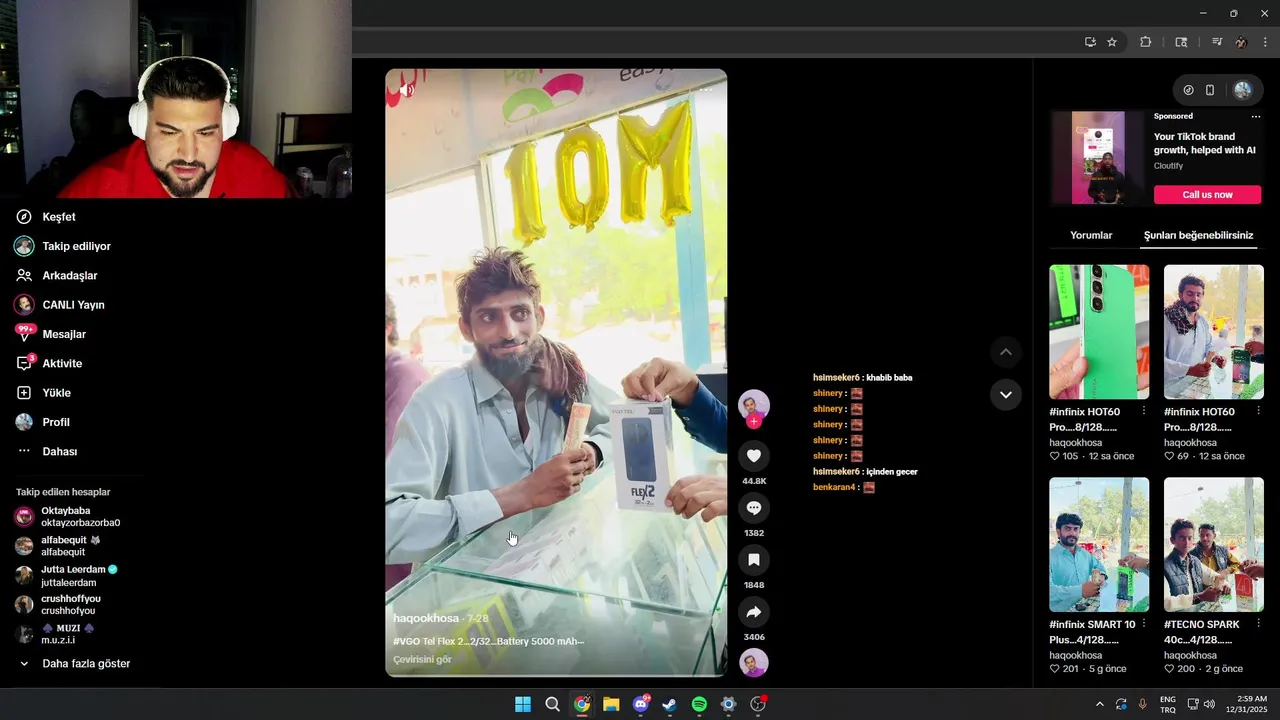Go to previous video with up chevron

(1006, 352)
